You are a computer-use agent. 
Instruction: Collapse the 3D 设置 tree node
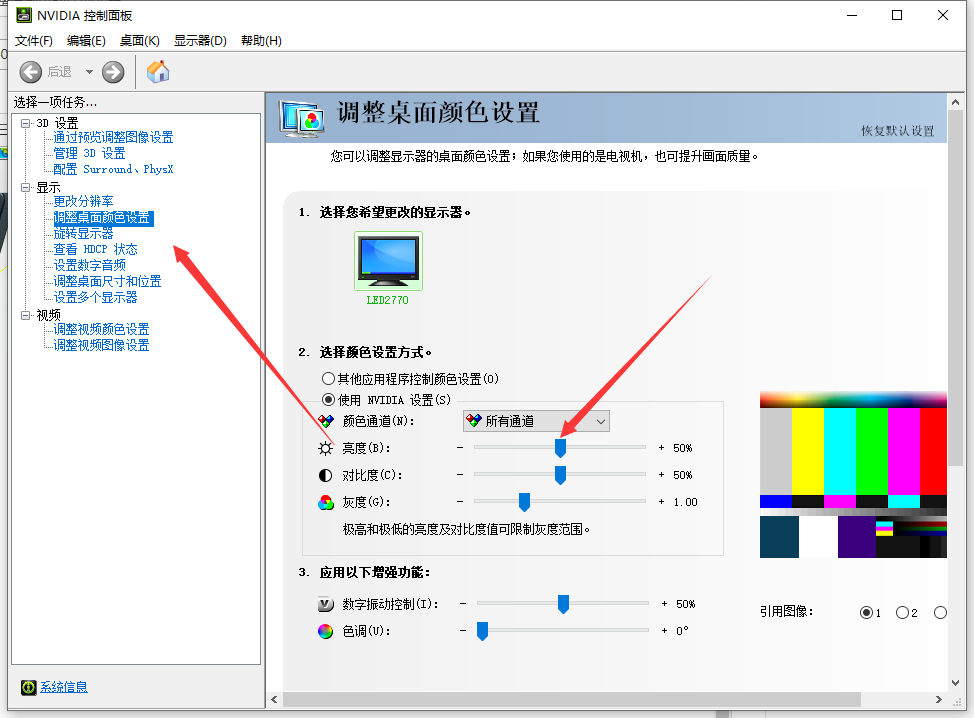26,123
